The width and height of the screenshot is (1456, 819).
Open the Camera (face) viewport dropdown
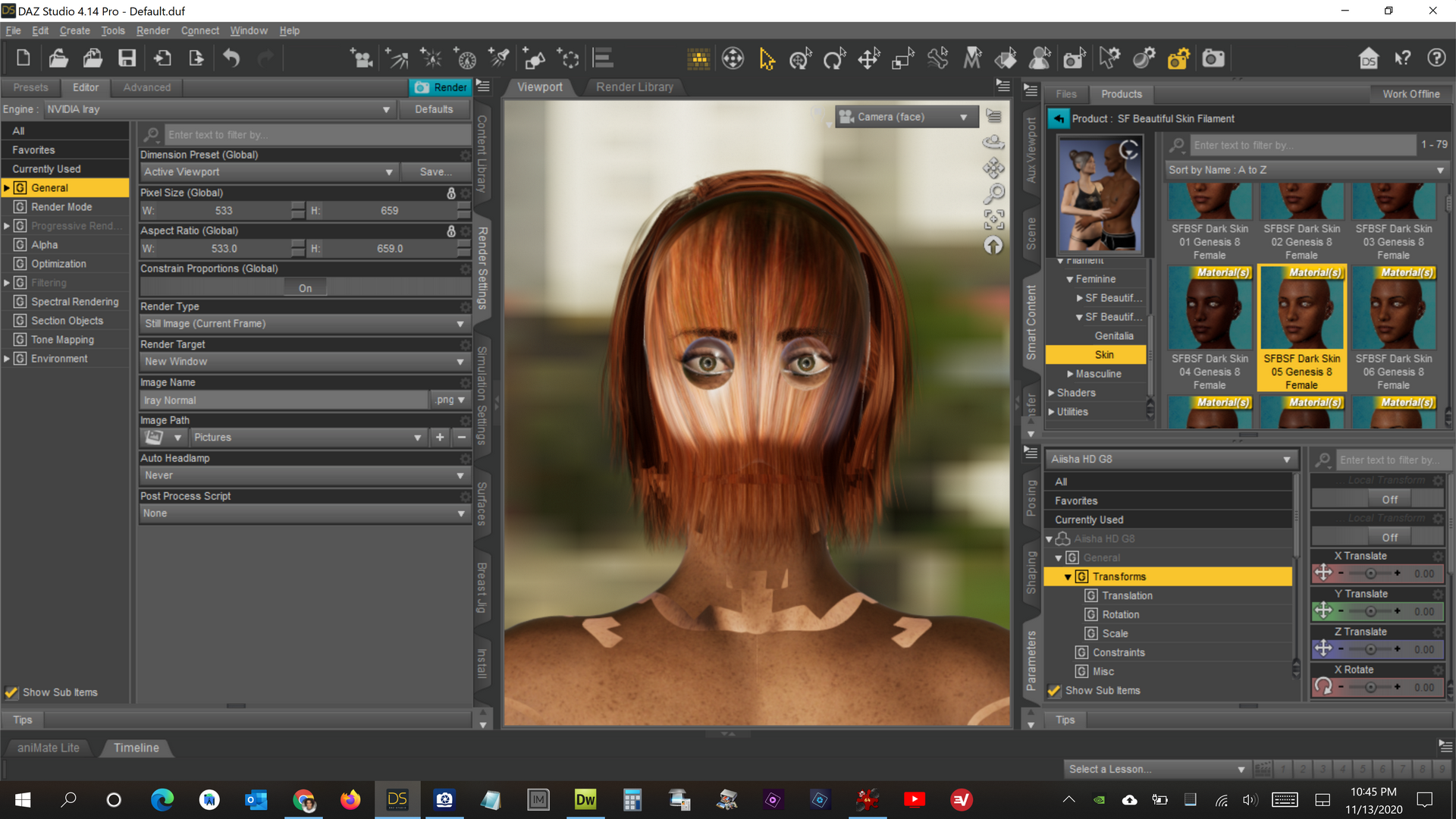pyautogui.click(x=905, y=116)
